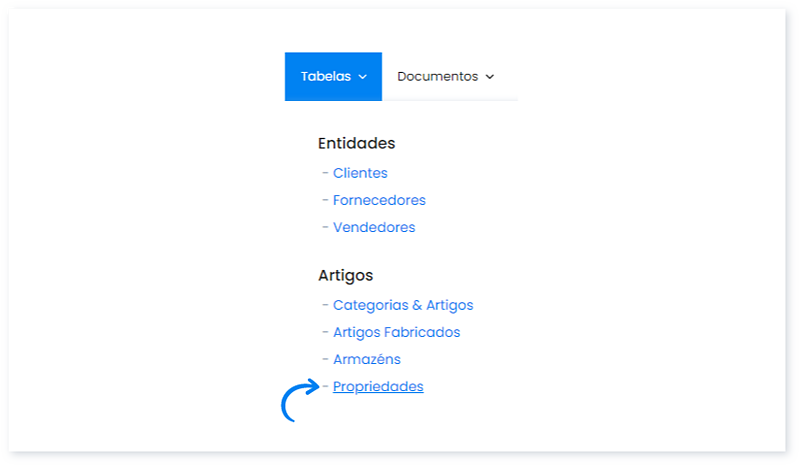Click the dash bullet before Fornecedores
This screenshot has width=800, height=466.
coord(325,200)
